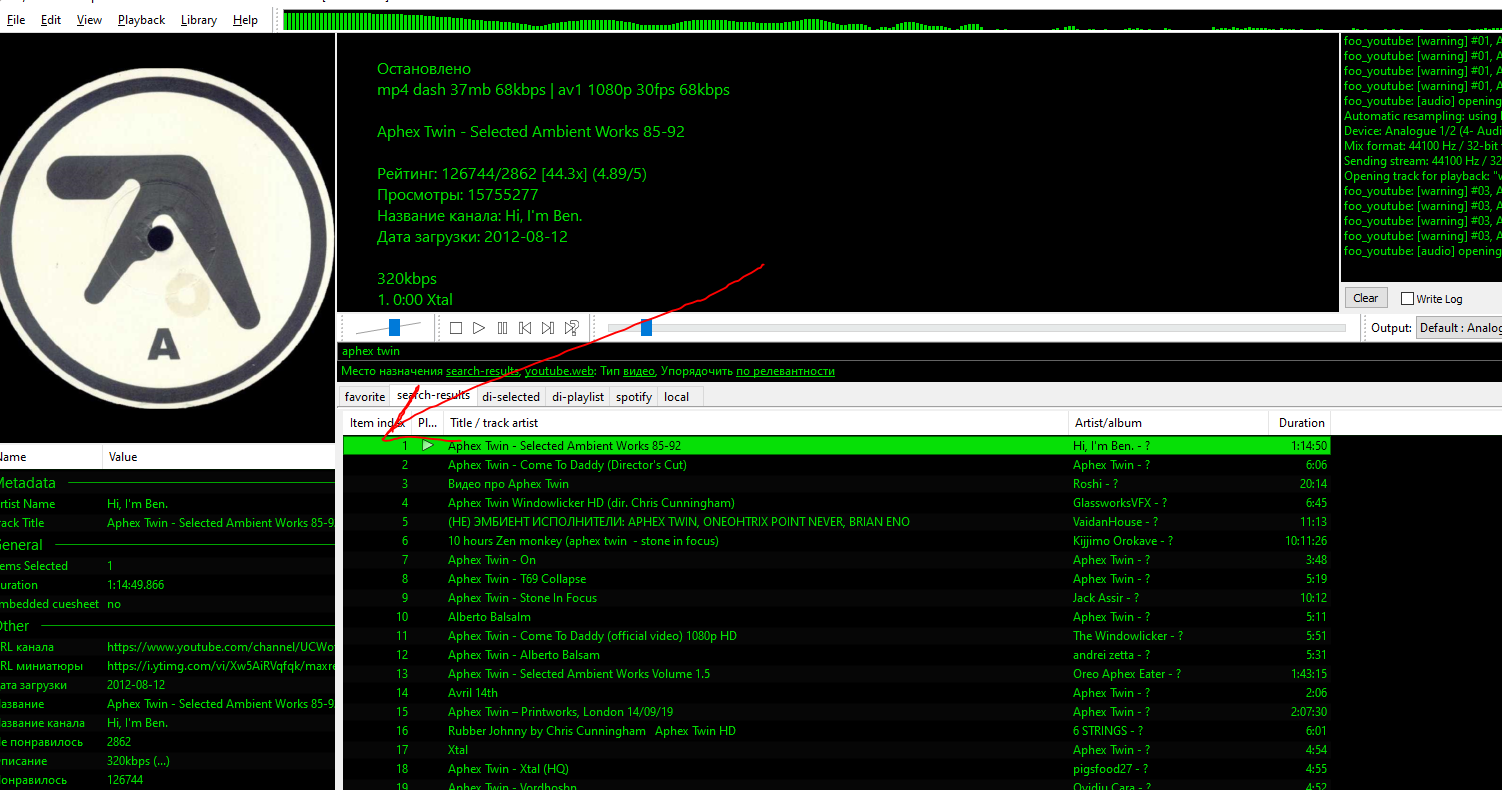Open the Edit menu
The width and height of the screenshot is (1502, 790).
[51, 20]
